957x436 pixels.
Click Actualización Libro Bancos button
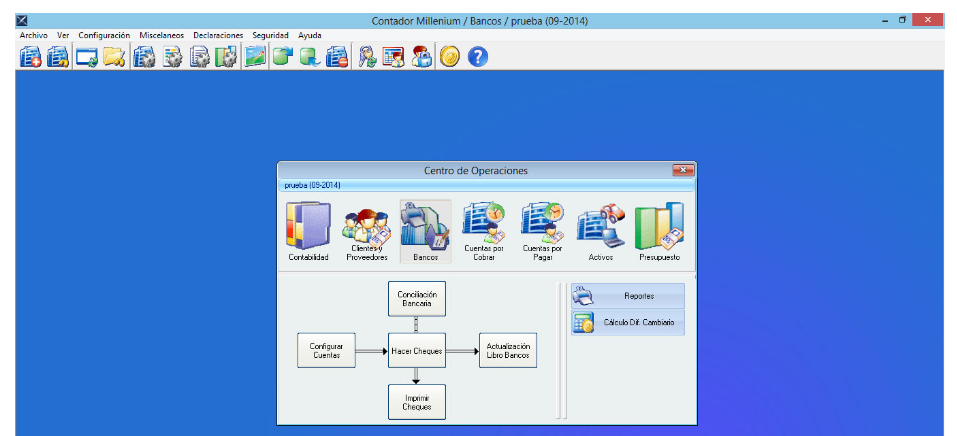[508, 351]
